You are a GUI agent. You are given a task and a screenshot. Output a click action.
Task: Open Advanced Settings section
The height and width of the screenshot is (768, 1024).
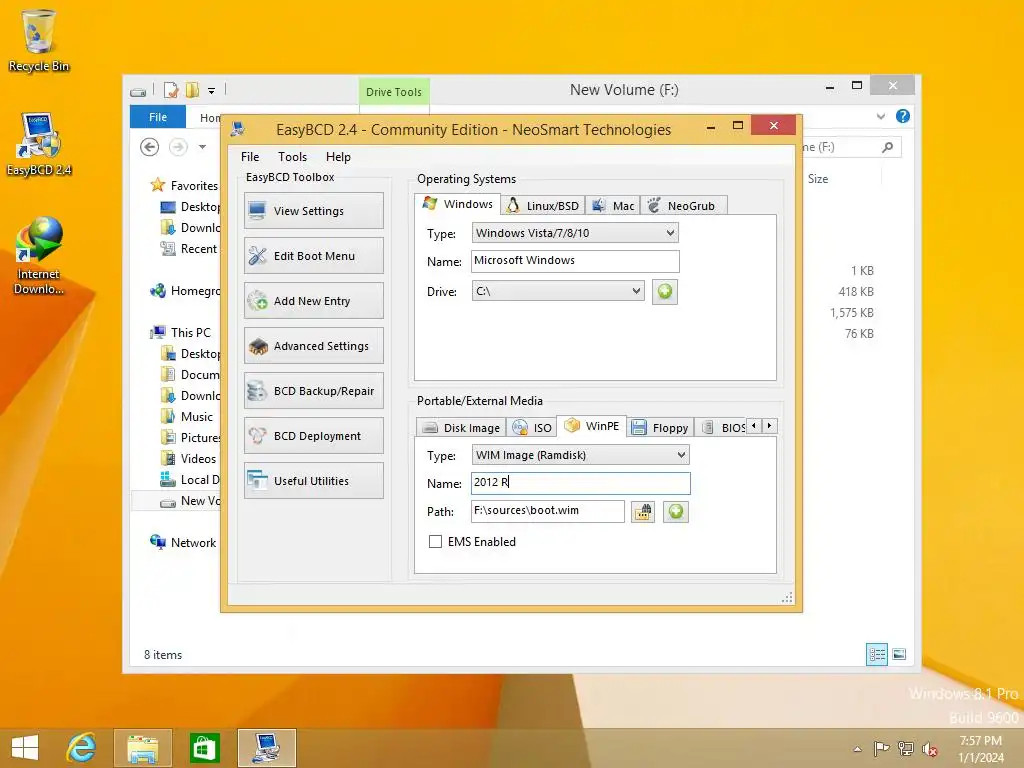(x=313, y=346)
